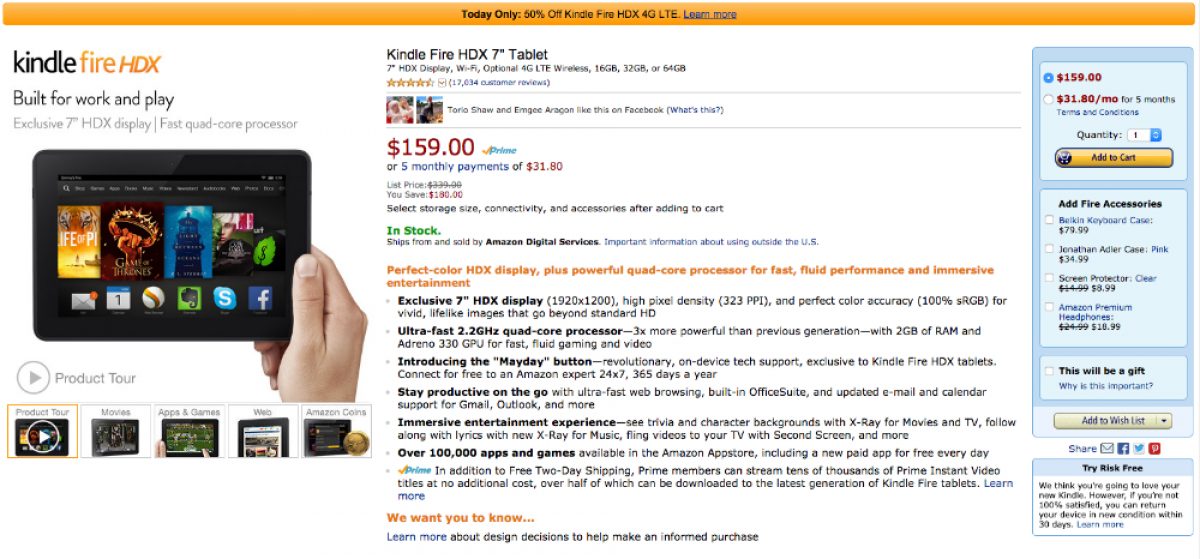Share on Pinterest icon
Image resolution: width=1200 pixels, height=559 pixels.
pos(1155,449)
